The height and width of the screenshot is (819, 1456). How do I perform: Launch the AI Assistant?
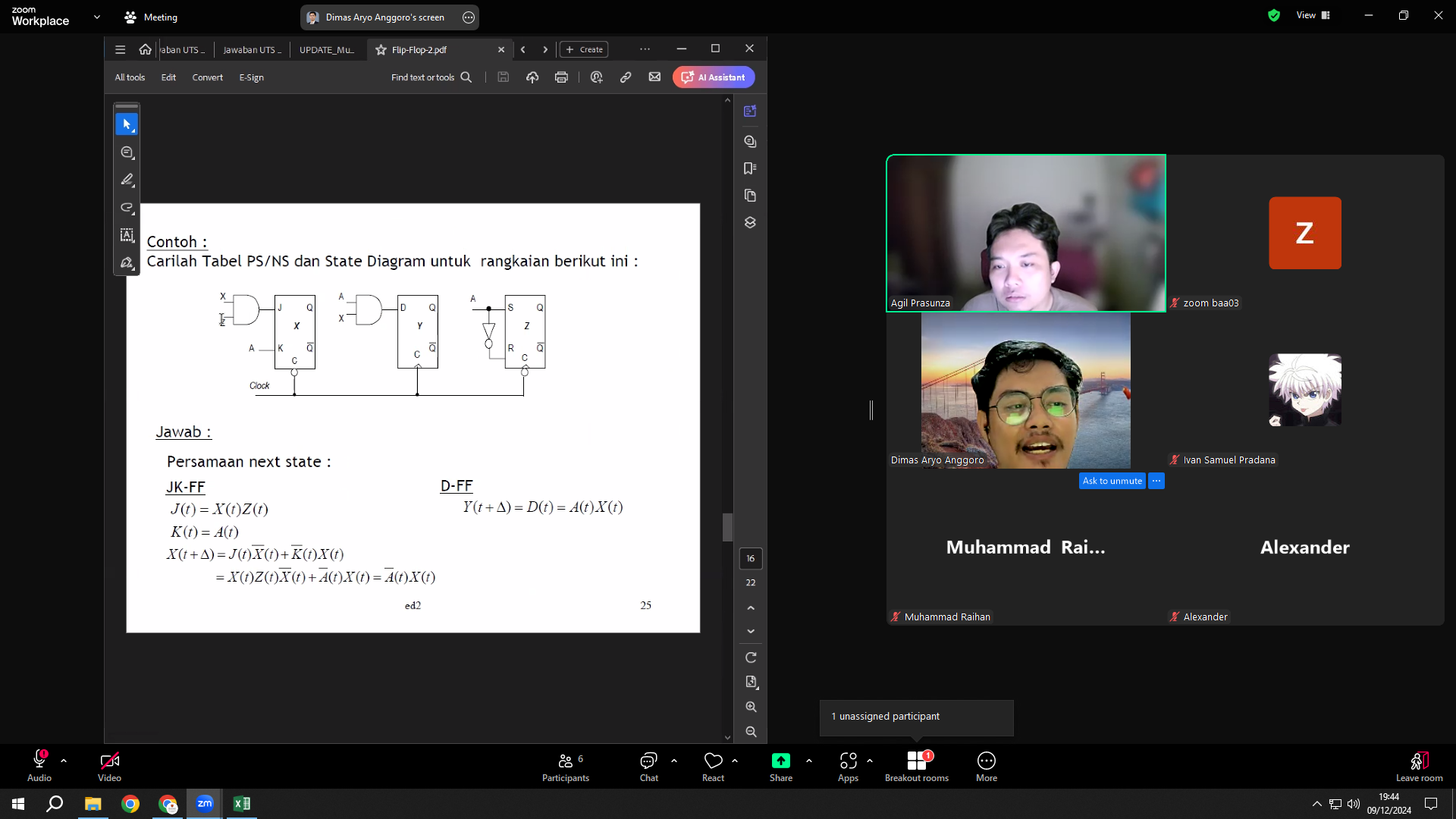click(x=714, y=77)
